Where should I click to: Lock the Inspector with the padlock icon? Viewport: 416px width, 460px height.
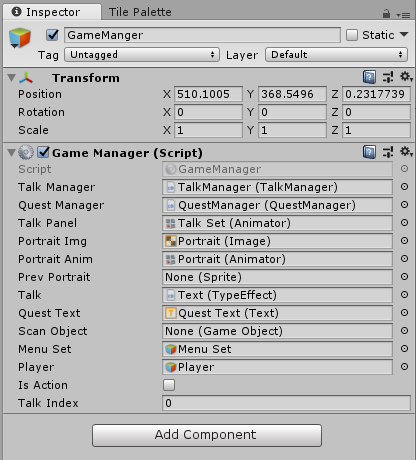[386, 14]
